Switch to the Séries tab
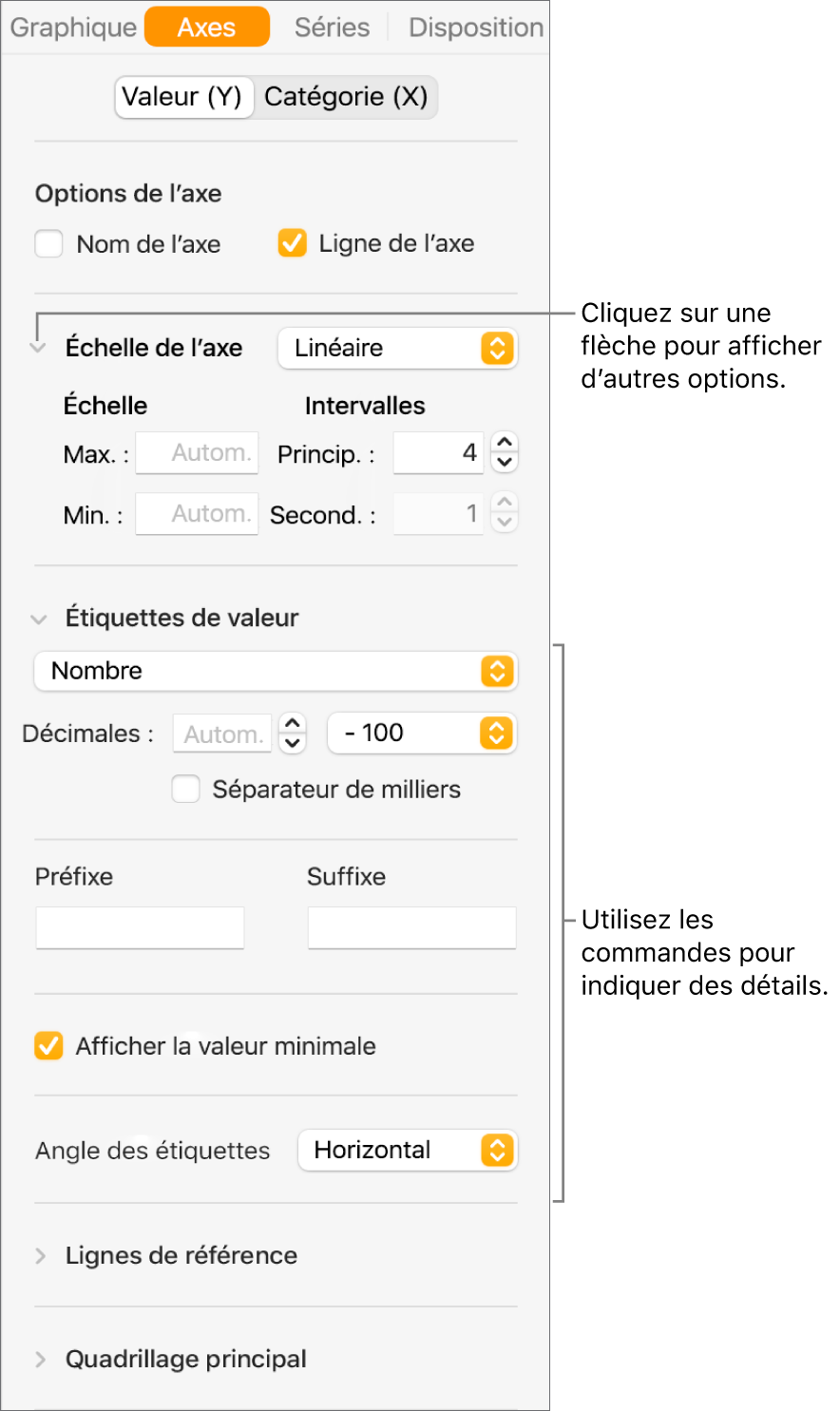The height and width of the screenshot is (1411, 840). click(332, 28)
